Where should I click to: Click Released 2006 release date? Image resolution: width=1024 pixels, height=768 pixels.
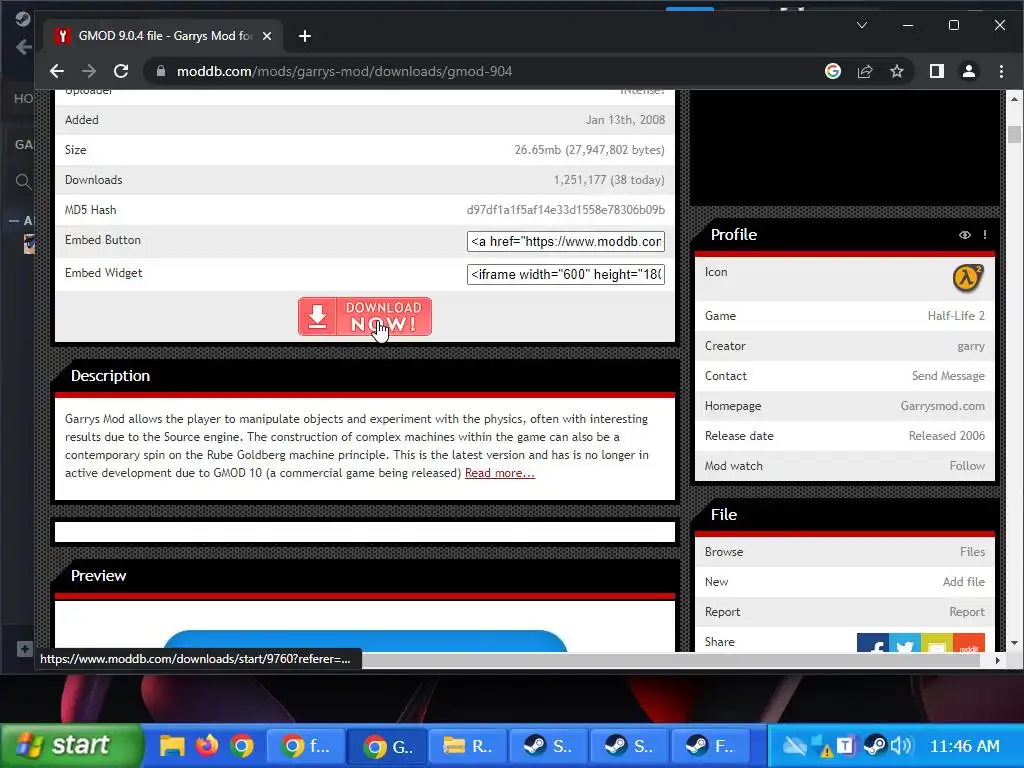(x=947, y=436)
